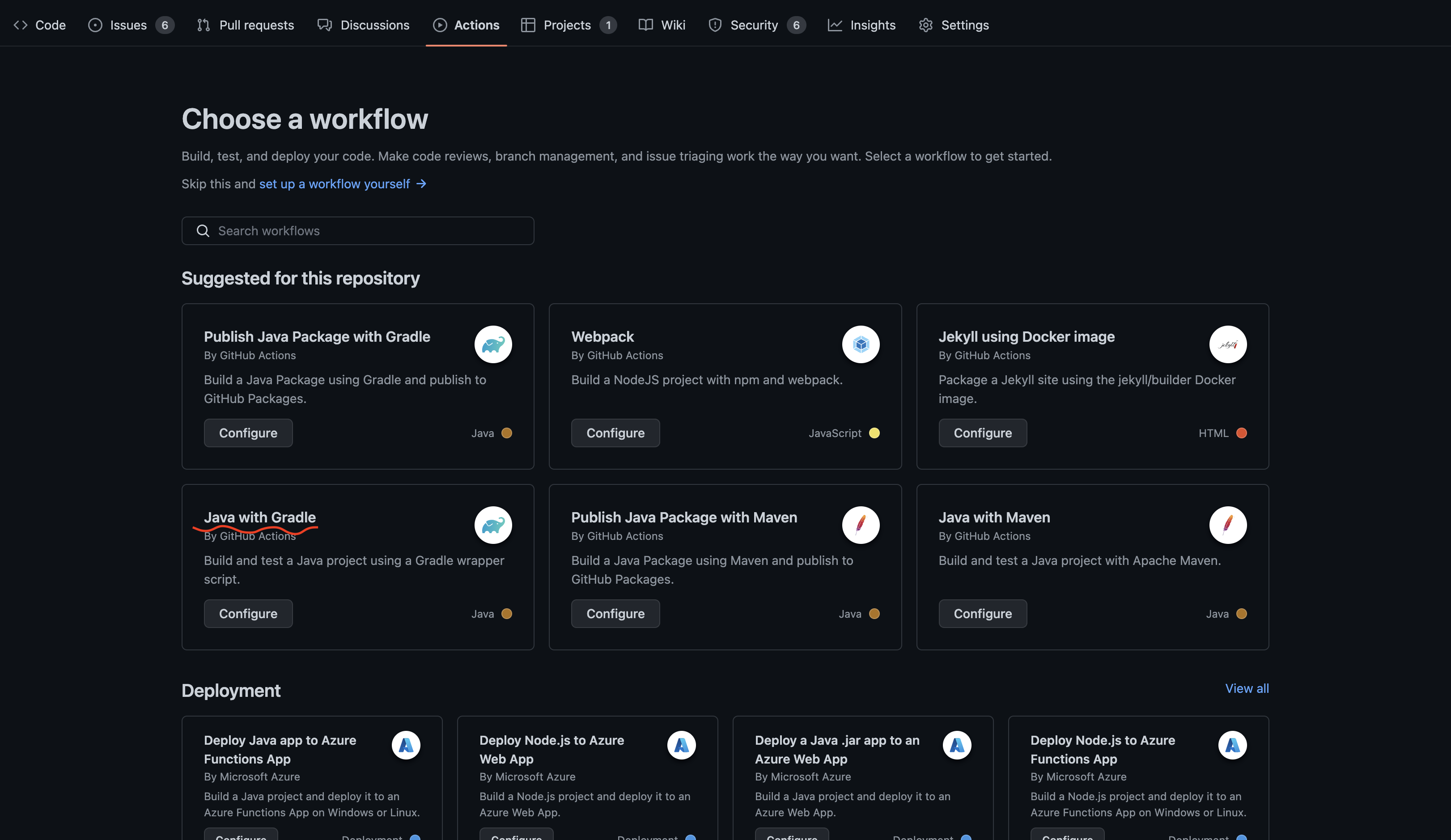Click the Projects count badge 1
Image resolution: width=1451 pixels, height=840 pixels.
608,25
